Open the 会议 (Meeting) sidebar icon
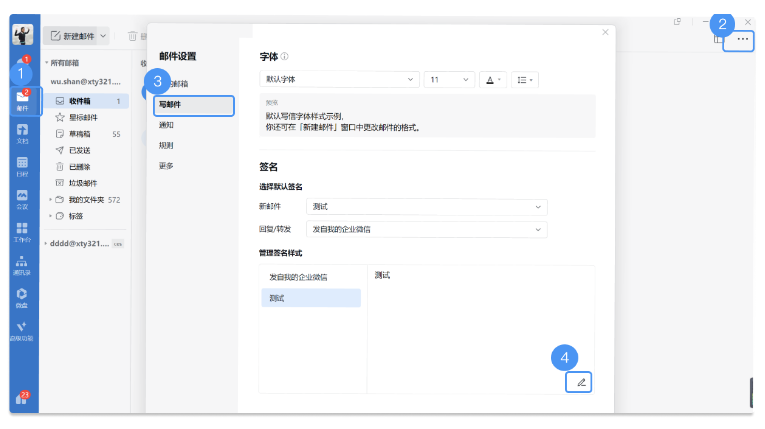 point(21,199)
